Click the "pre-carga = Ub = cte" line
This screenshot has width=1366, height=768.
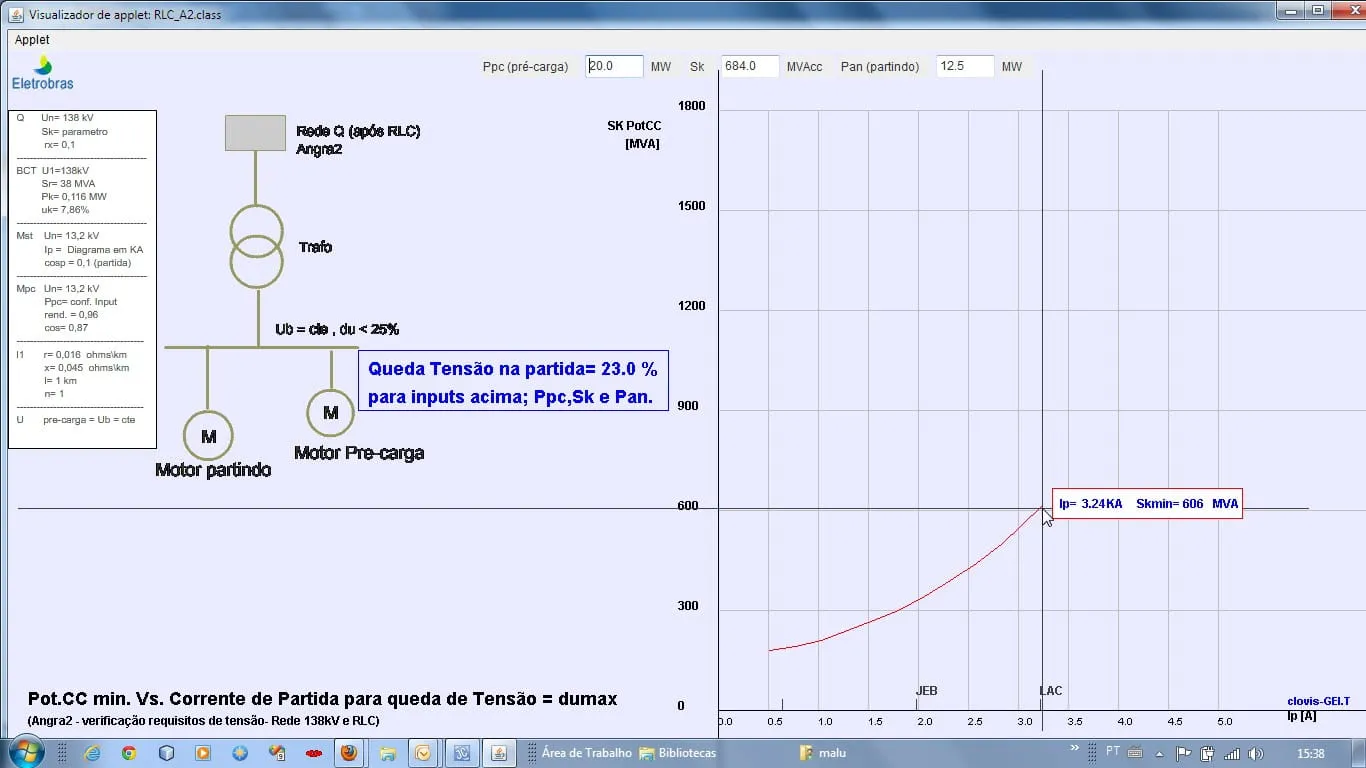pyautogui.click(x=89, y=420)
